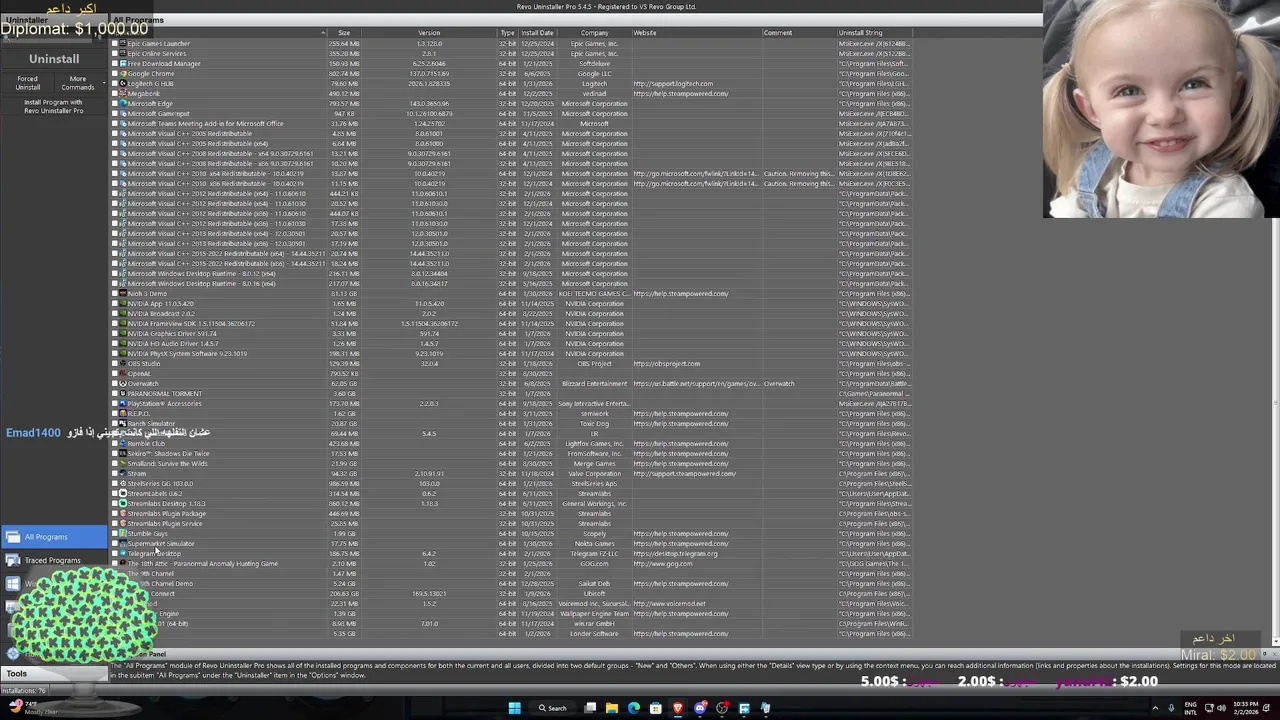1280x720 pixels.
Task: Select the Streamlabs Plugin Package row
Action: click(x=510, y=514)
